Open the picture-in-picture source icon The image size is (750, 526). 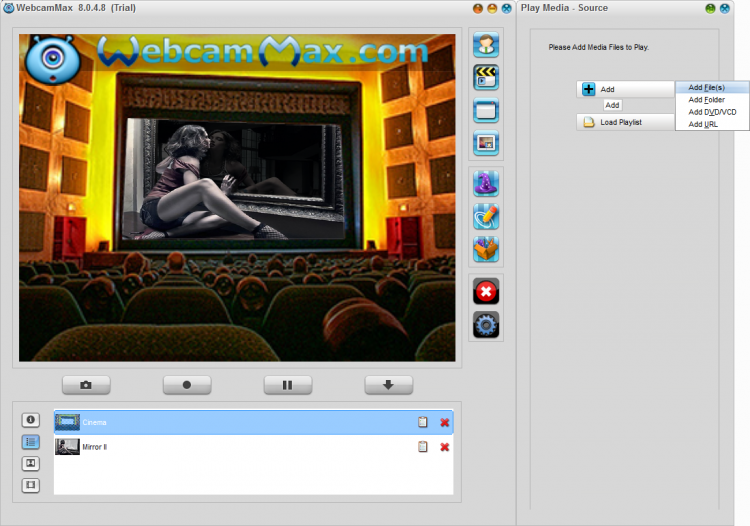(x=486, y=143)
